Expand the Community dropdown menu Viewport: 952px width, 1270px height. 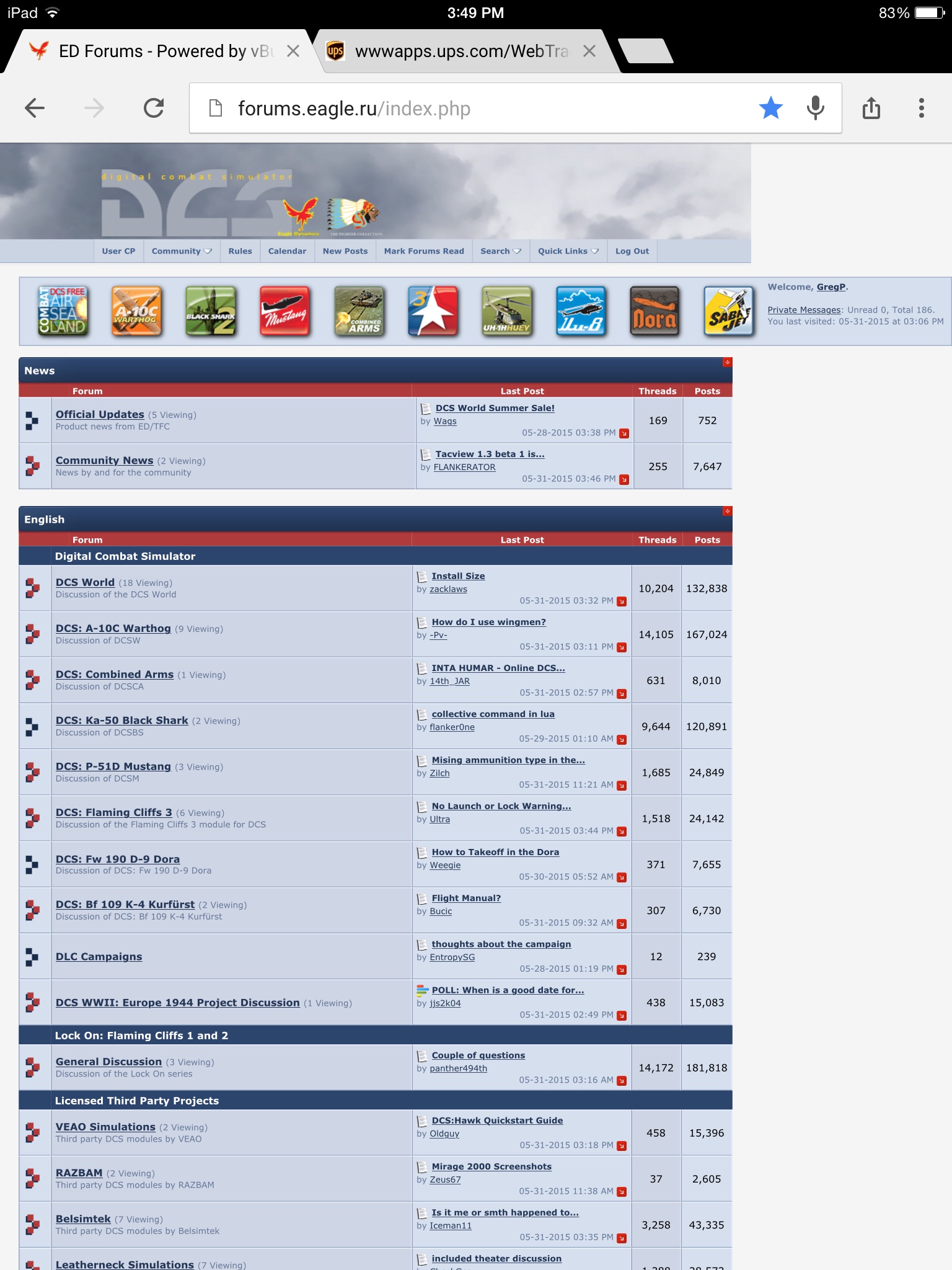pyautogui.click(x=182, y=251)
